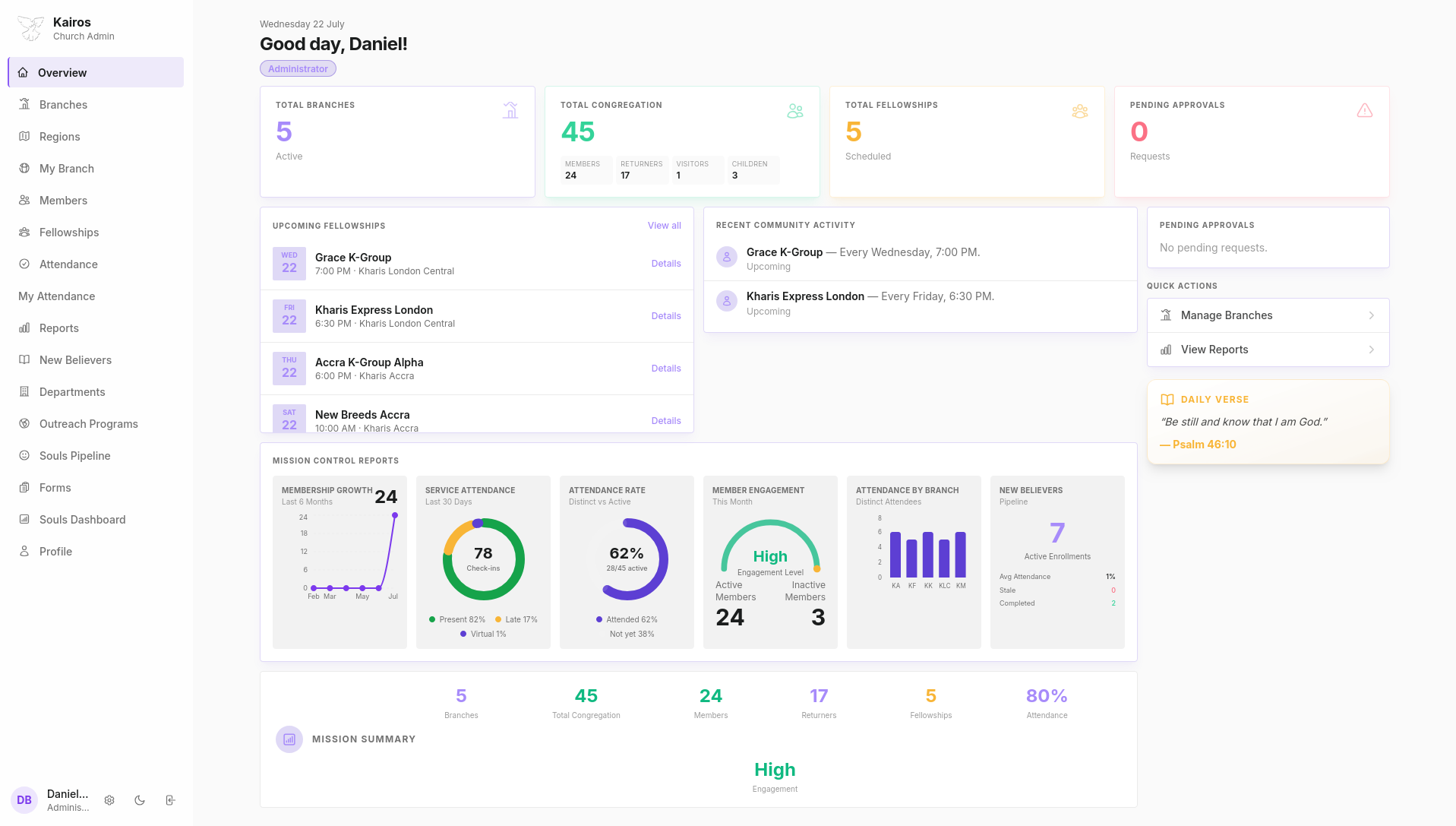Viewport: 1456px width, 826px height.
Task: Click the Pending Approvals warning triangle icon
Action: 1365,111
